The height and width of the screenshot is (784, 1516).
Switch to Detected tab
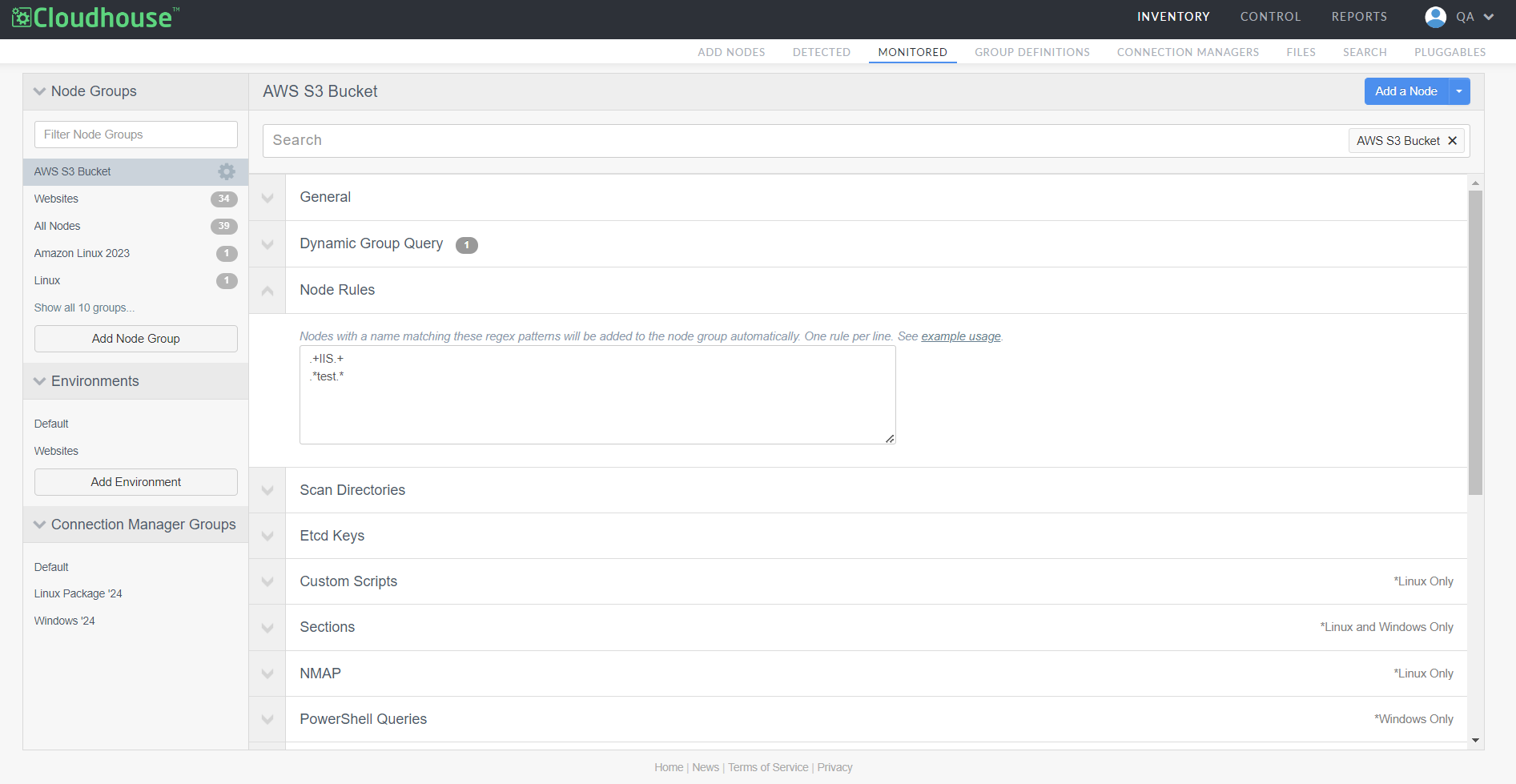tap(822, 52)
